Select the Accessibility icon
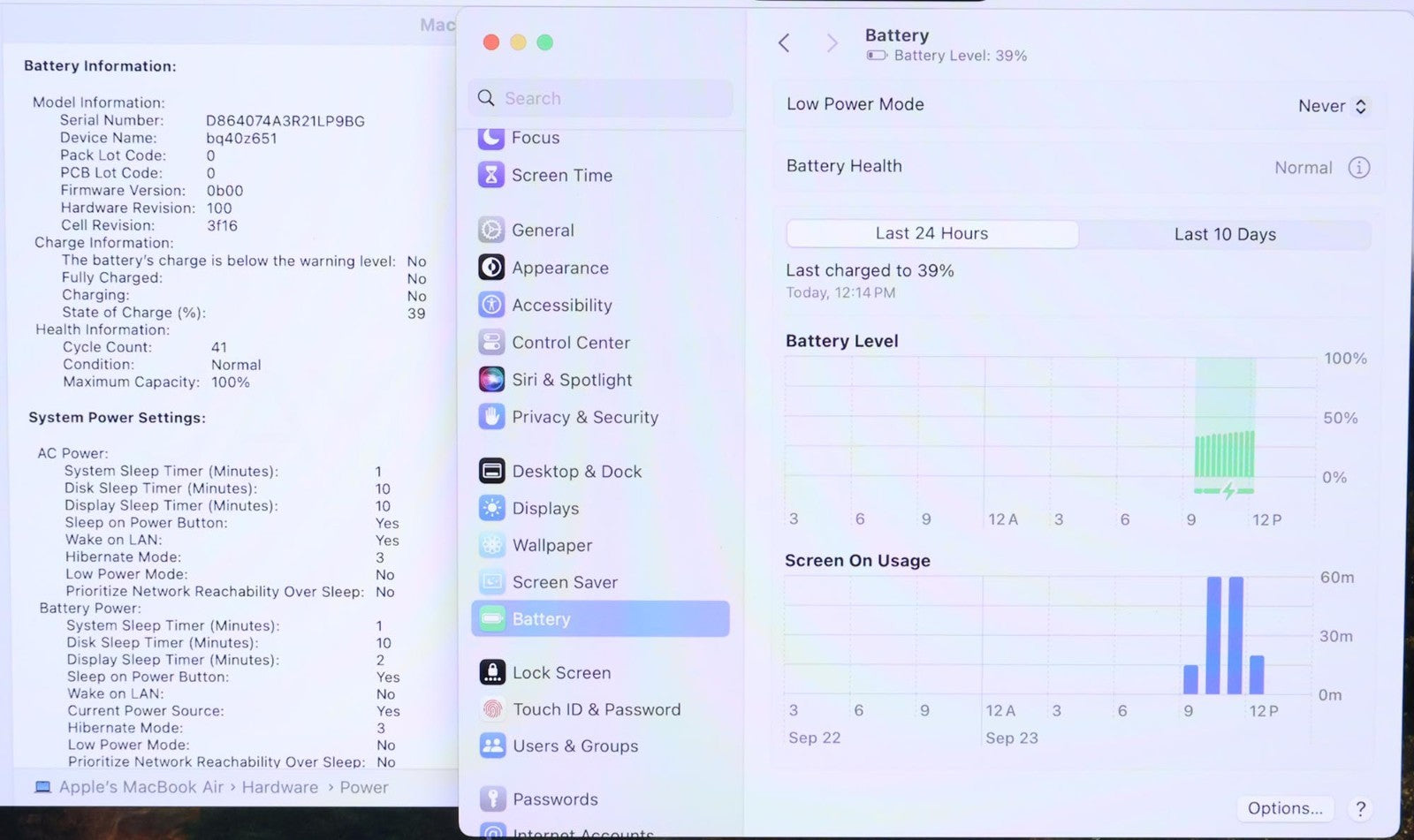 [491, 305]
